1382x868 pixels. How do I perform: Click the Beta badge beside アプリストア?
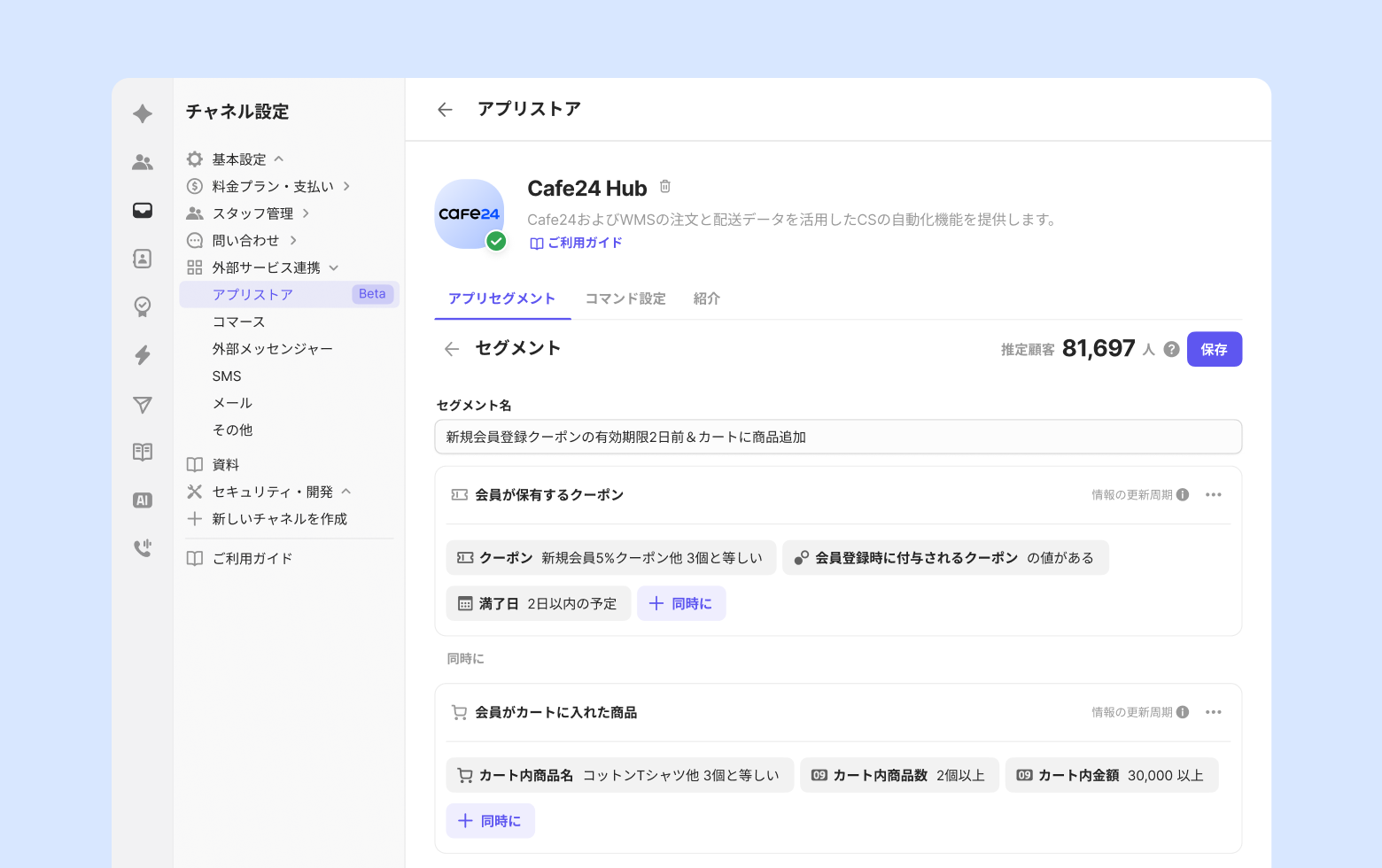[x=372, y=295]
